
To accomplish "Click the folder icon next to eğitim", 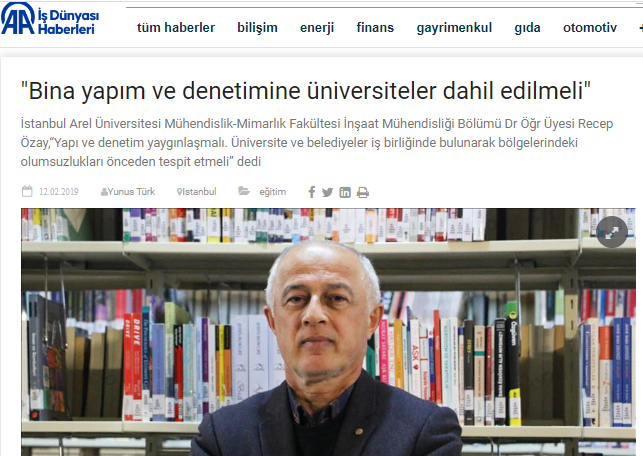I will tap(244, 191).
